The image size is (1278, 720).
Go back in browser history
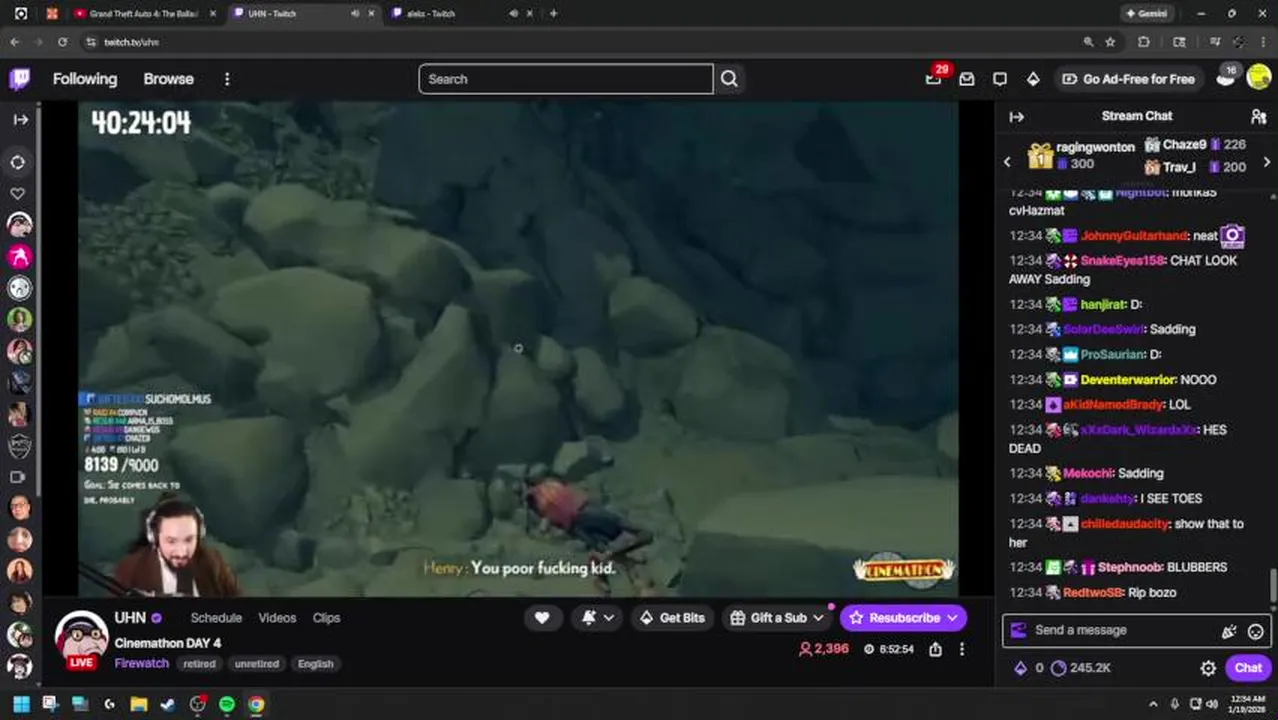[x=14, y=42]
